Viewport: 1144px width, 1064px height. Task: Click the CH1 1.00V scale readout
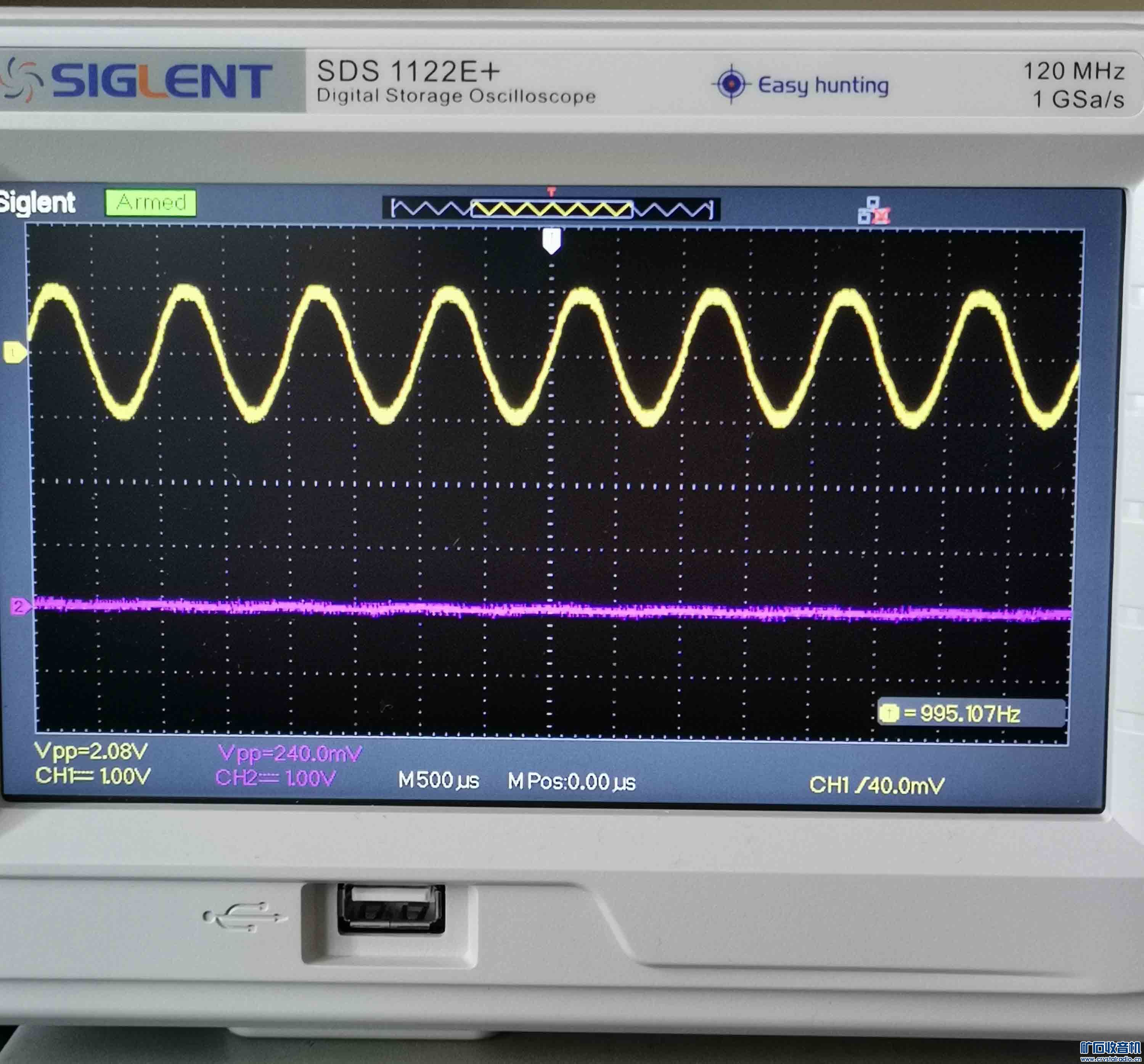point(93,776)
